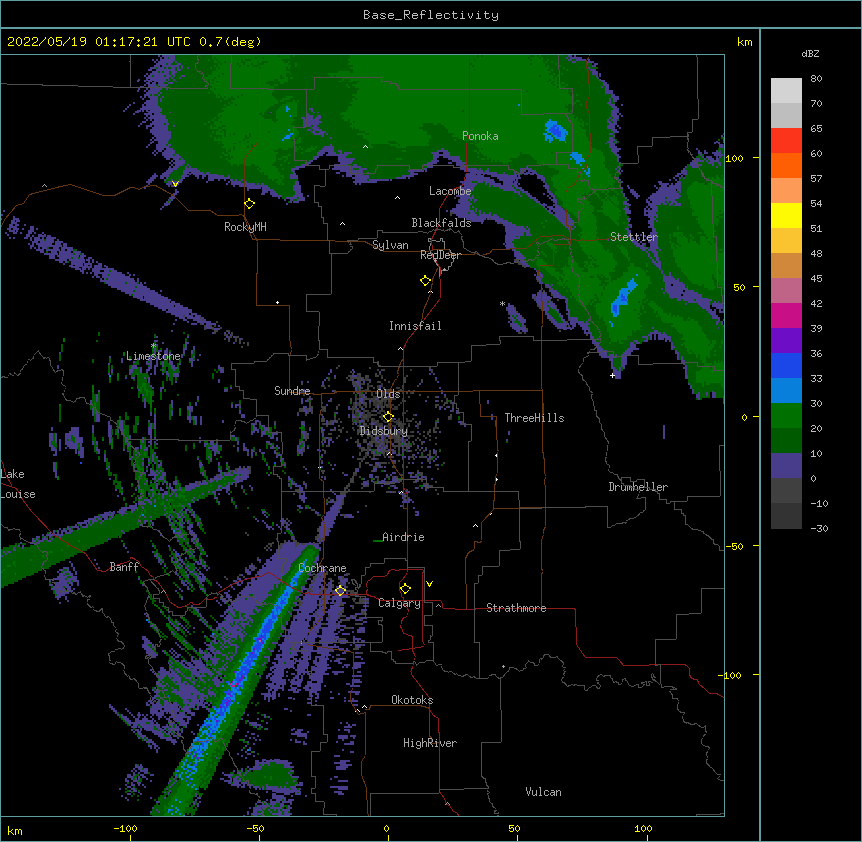This screenshot has width=862, height=842.
Task: Click the Strathmore city label
Action: click(x=516, y=608)
